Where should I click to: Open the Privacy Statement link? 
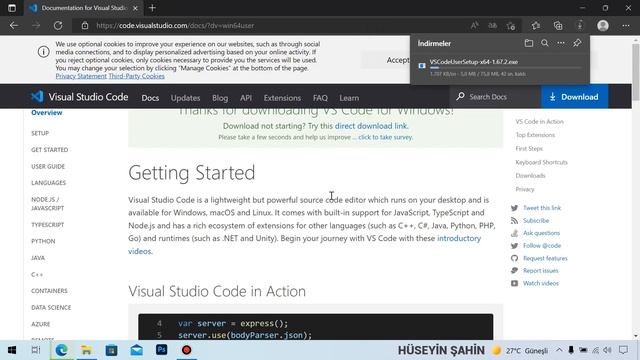pos(81,76)
